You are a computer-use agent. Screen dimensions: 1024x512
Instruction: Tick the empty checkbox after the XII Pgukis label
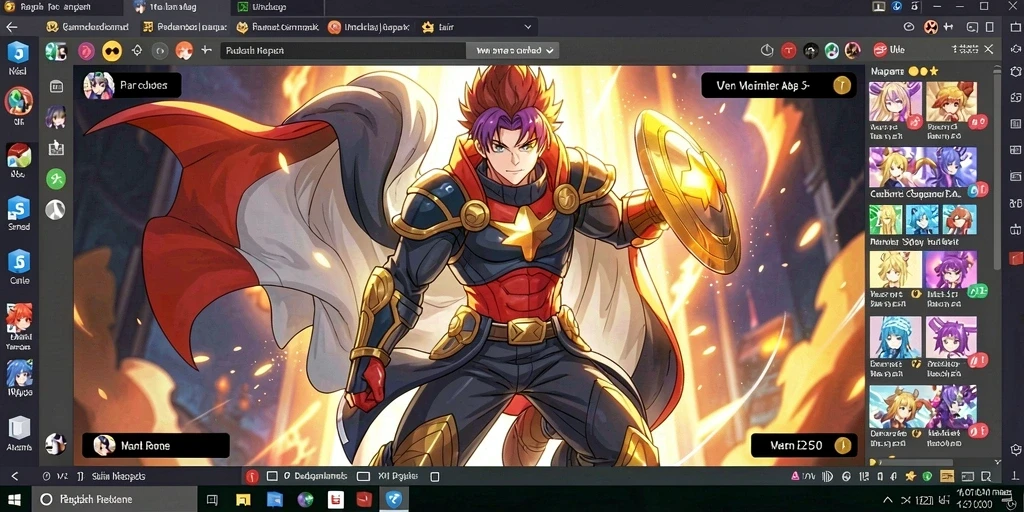[x=435, y=477]
